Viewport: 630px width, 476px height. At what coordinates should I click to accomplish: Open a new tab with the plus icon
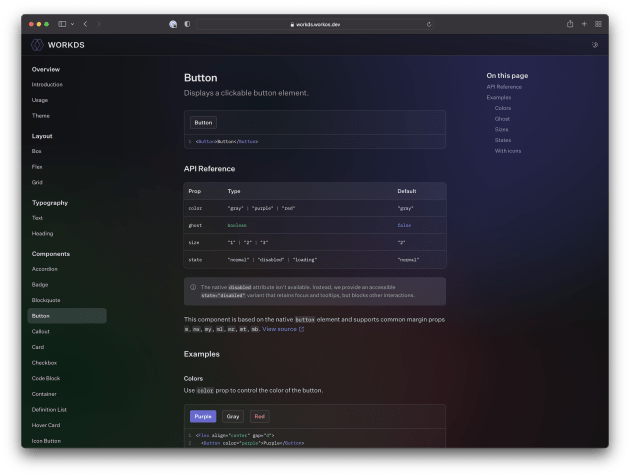click(x=584, y=24)
